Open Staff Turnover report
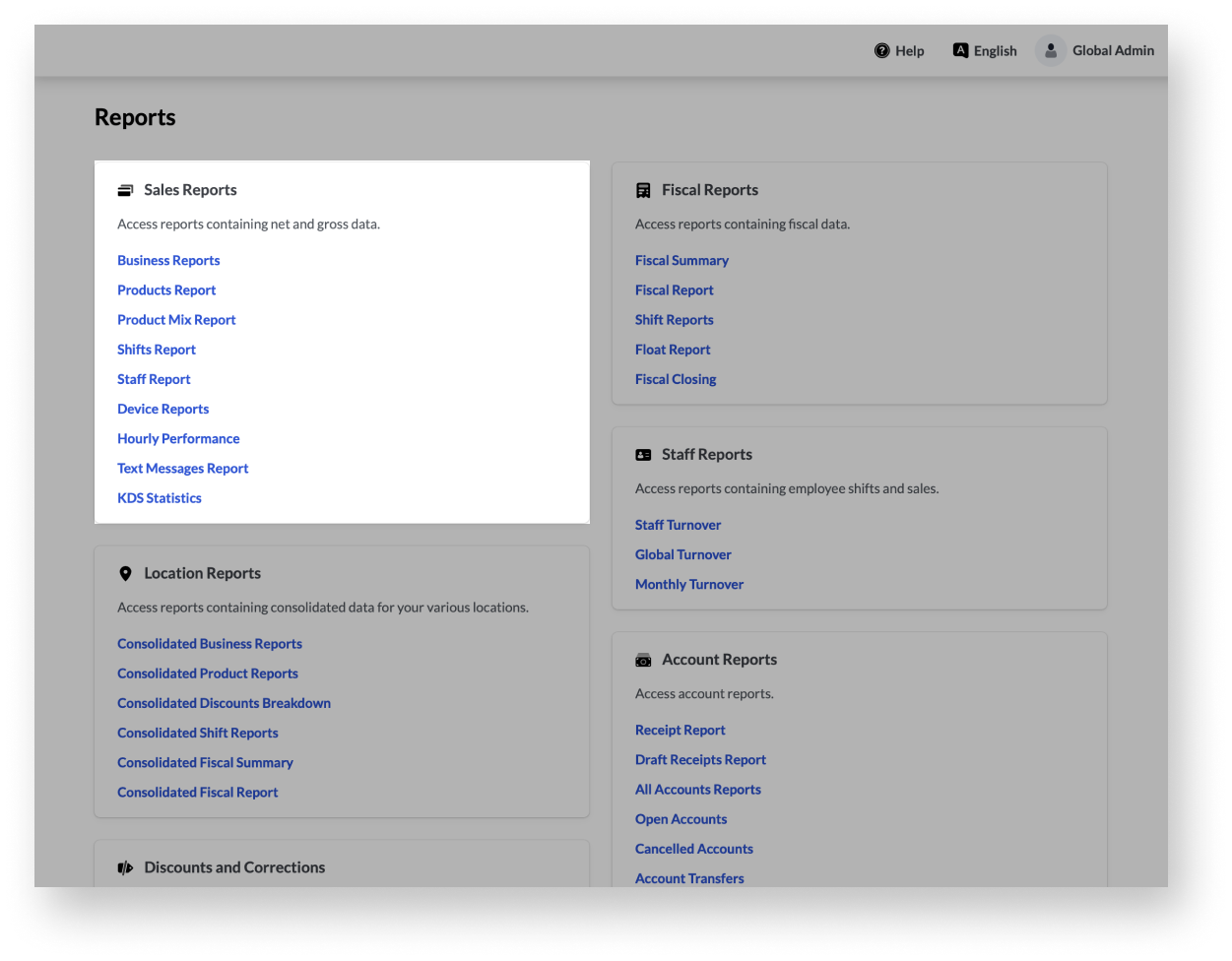1232x961 pixels. click(678, 525)
